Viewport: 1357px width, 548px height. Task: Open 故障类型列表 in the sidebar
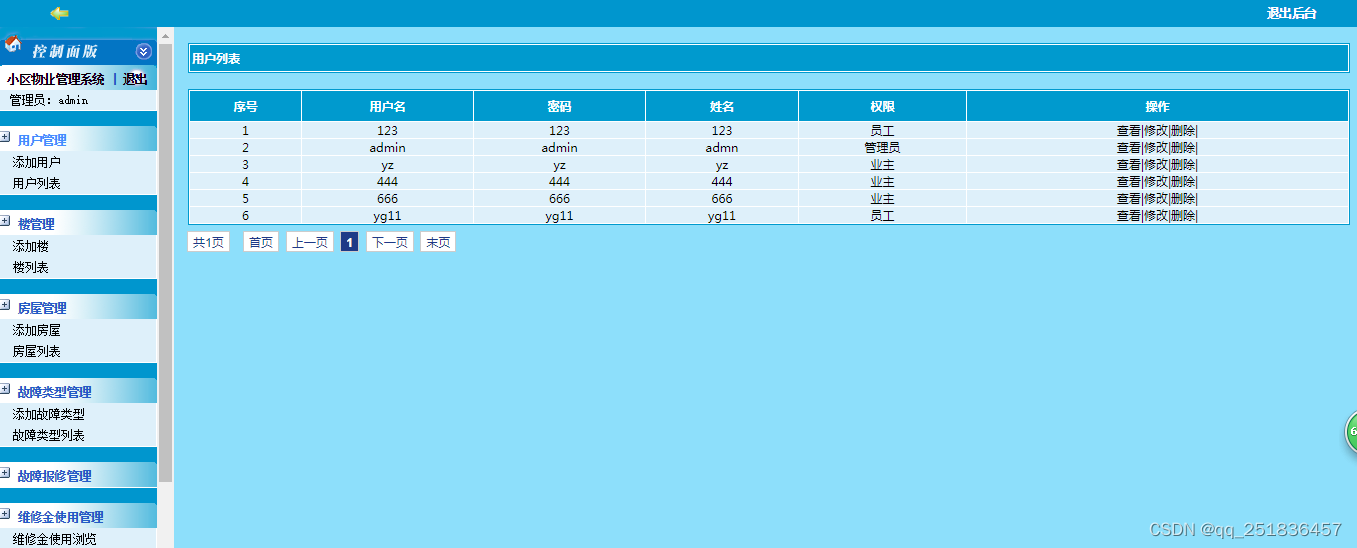[49, 436]
